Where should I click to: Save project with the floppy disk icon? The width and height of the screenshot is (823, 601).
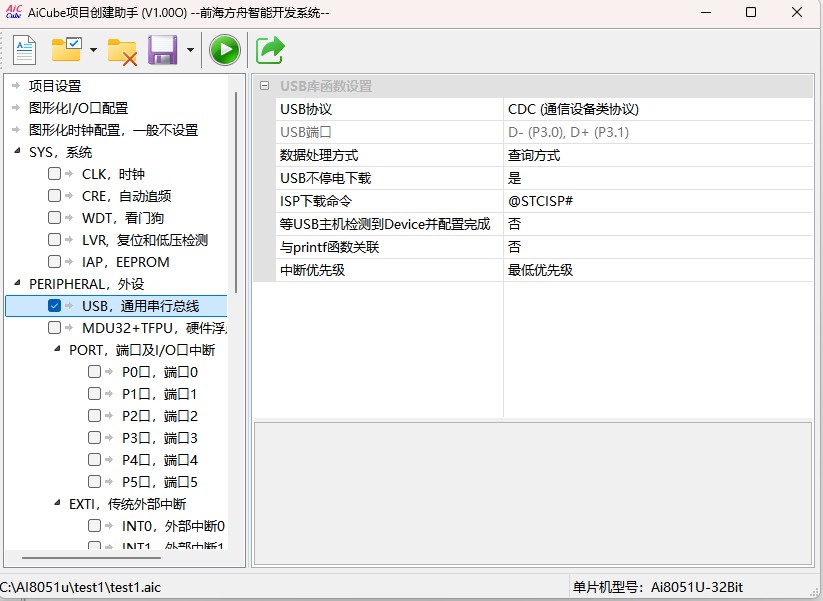point(163,50)
